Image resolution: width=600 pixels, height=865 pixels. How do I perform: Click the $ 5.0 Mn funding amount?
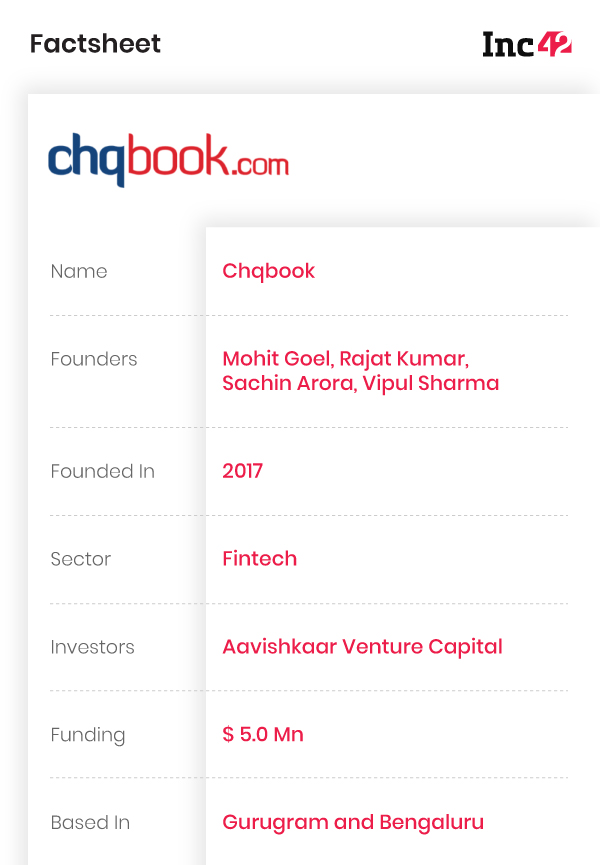(x=263, y=735)
